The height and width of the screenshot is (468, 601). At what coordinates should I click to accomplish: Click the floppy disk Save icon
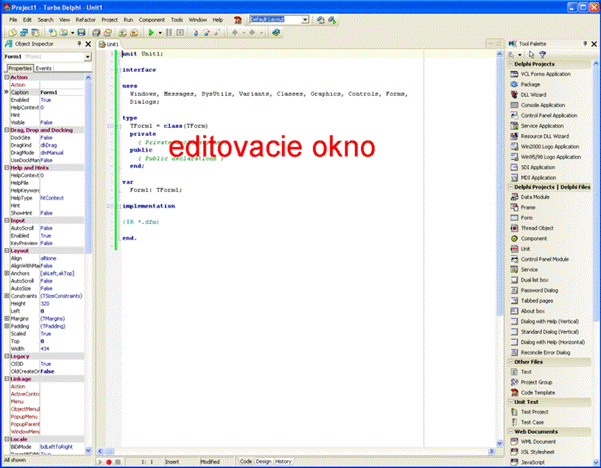click(x=81, y=33)
